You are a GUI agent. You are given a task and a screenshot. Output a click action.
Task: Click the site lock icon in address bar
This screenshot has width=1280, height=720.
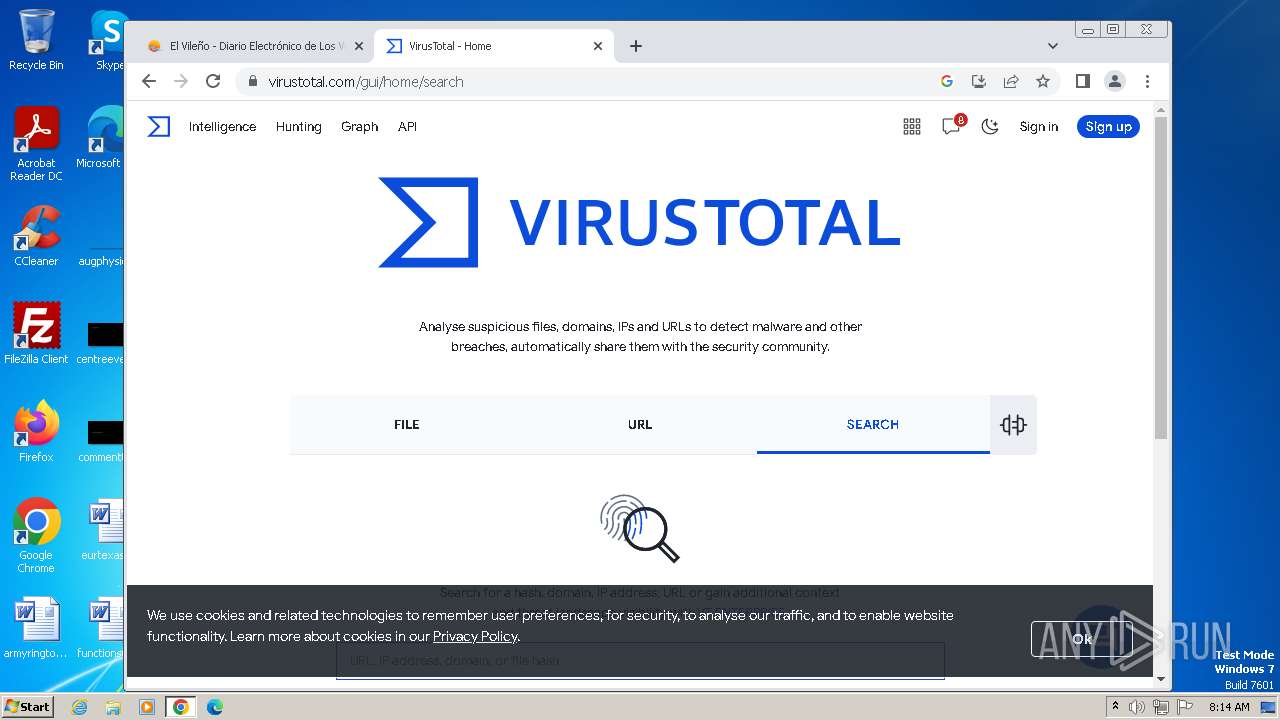[x=252, y=81]
